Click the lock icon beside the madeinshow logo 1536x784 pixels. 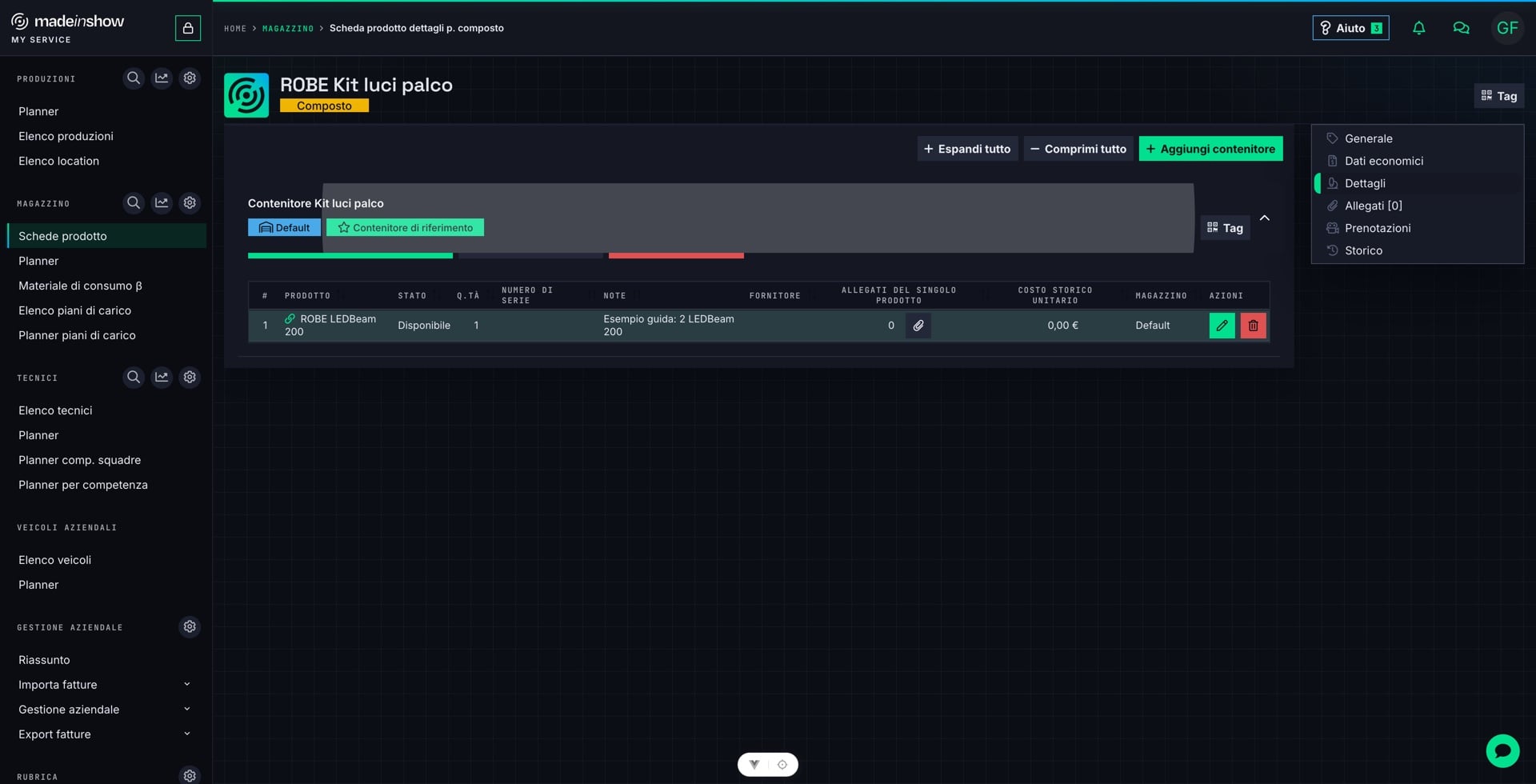(188, 28)
